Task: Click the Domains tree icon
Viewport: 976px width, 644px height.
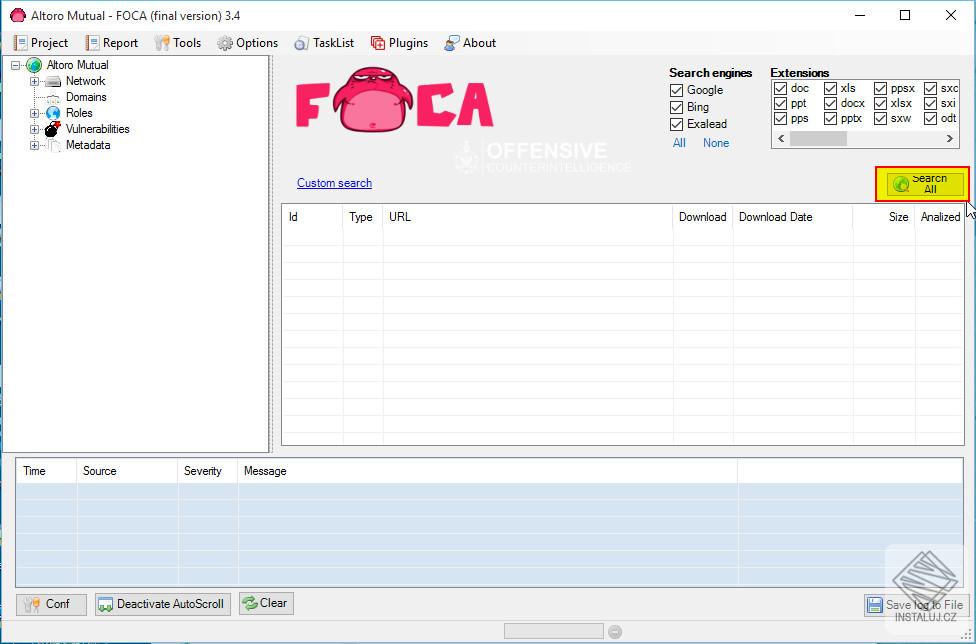Action: 54,98
